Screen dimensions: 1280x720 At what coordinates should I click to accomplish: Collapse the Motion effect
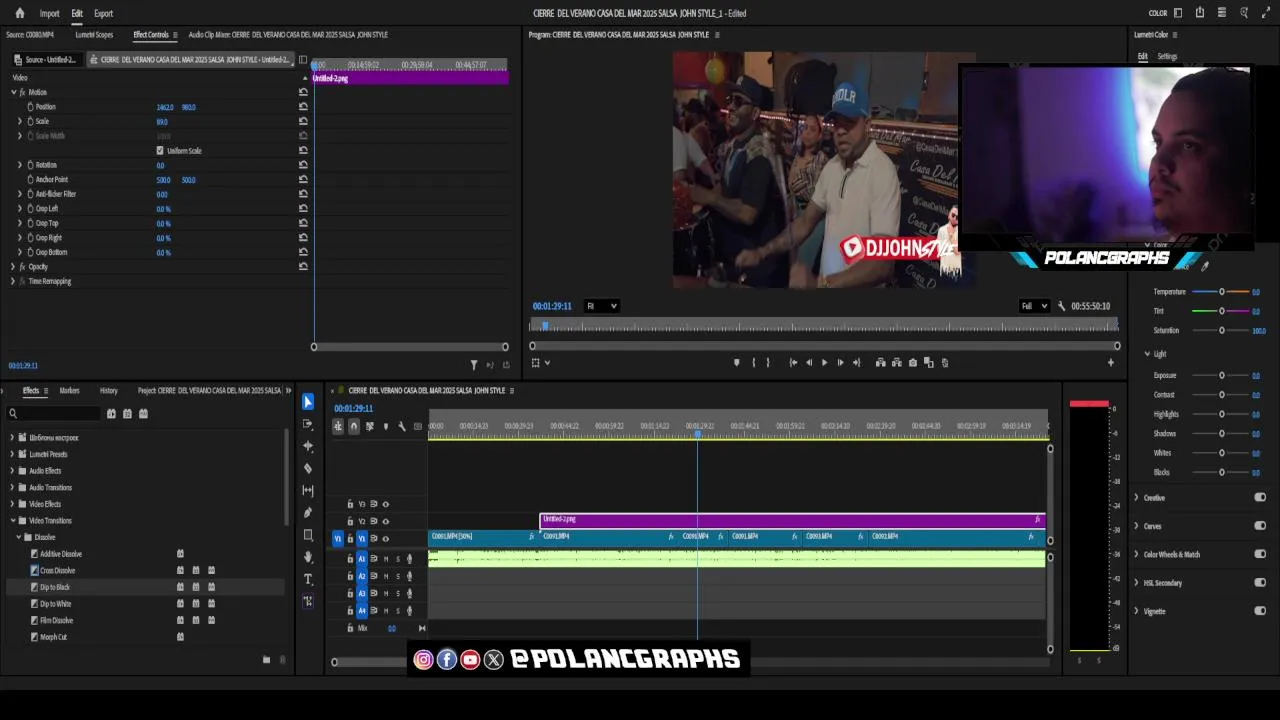(13, 92)
